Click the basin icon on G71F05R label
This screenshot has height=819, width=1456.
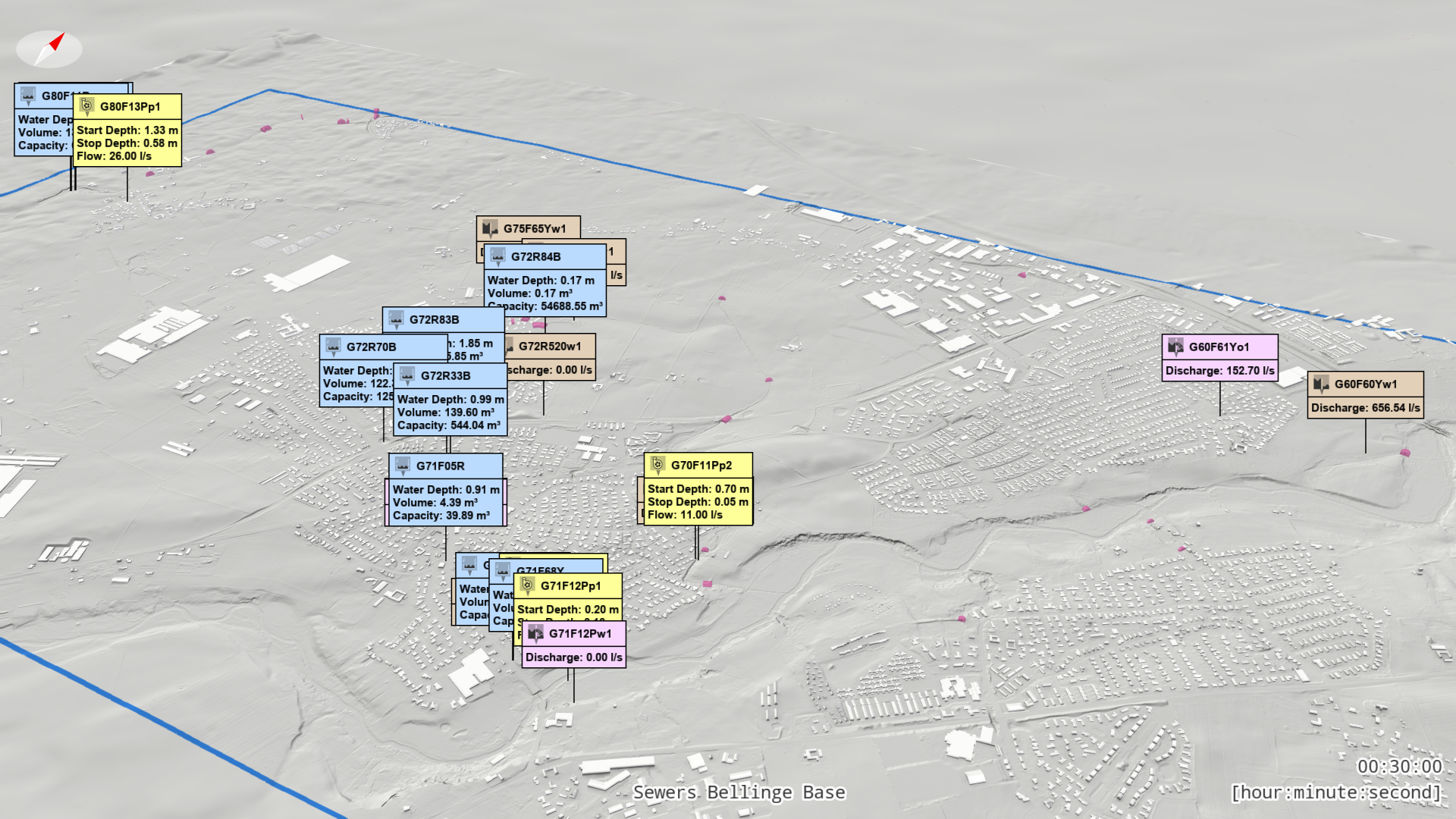(x=403, y=466)
